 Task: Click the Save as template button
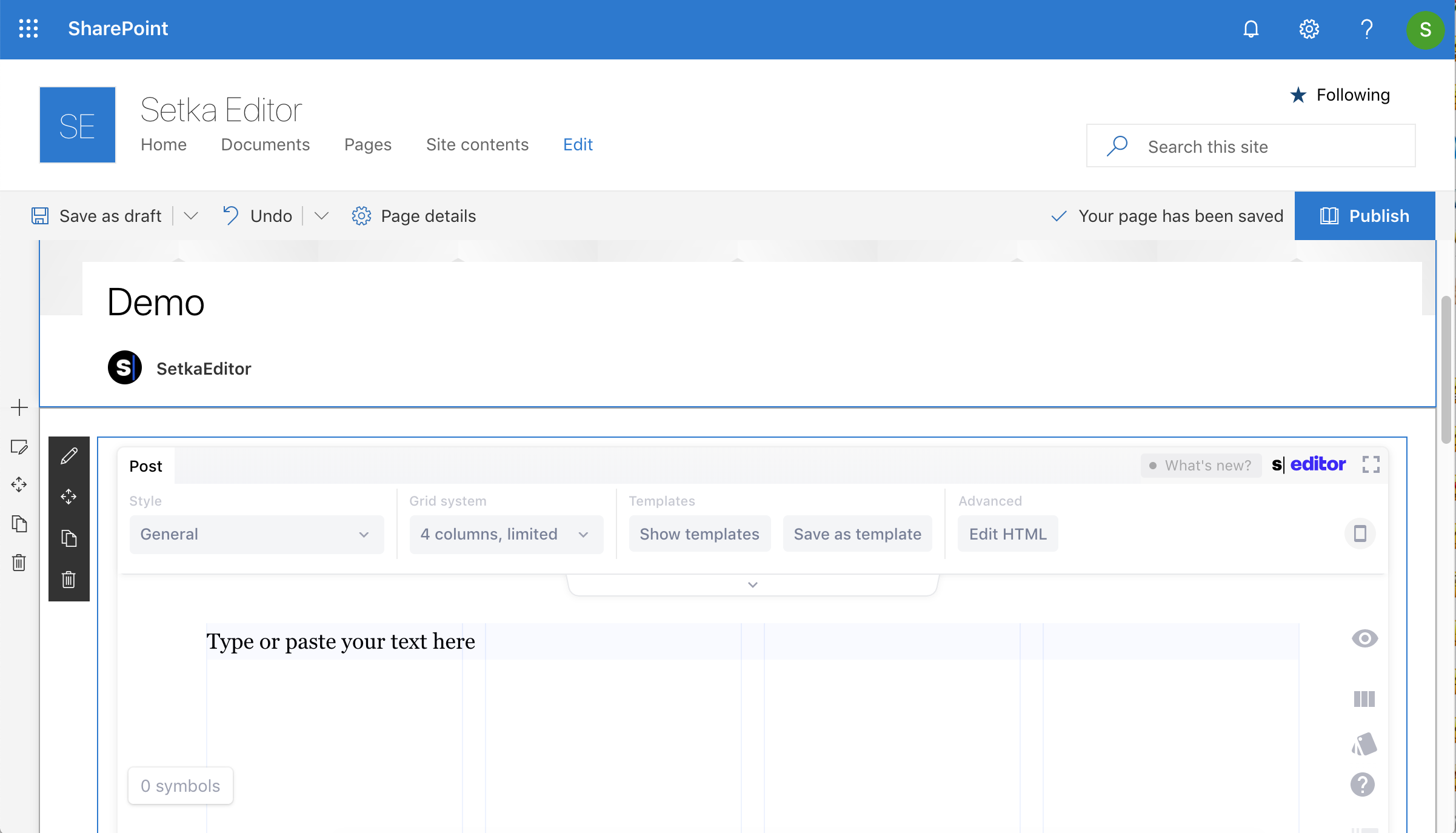click(857, 534)
